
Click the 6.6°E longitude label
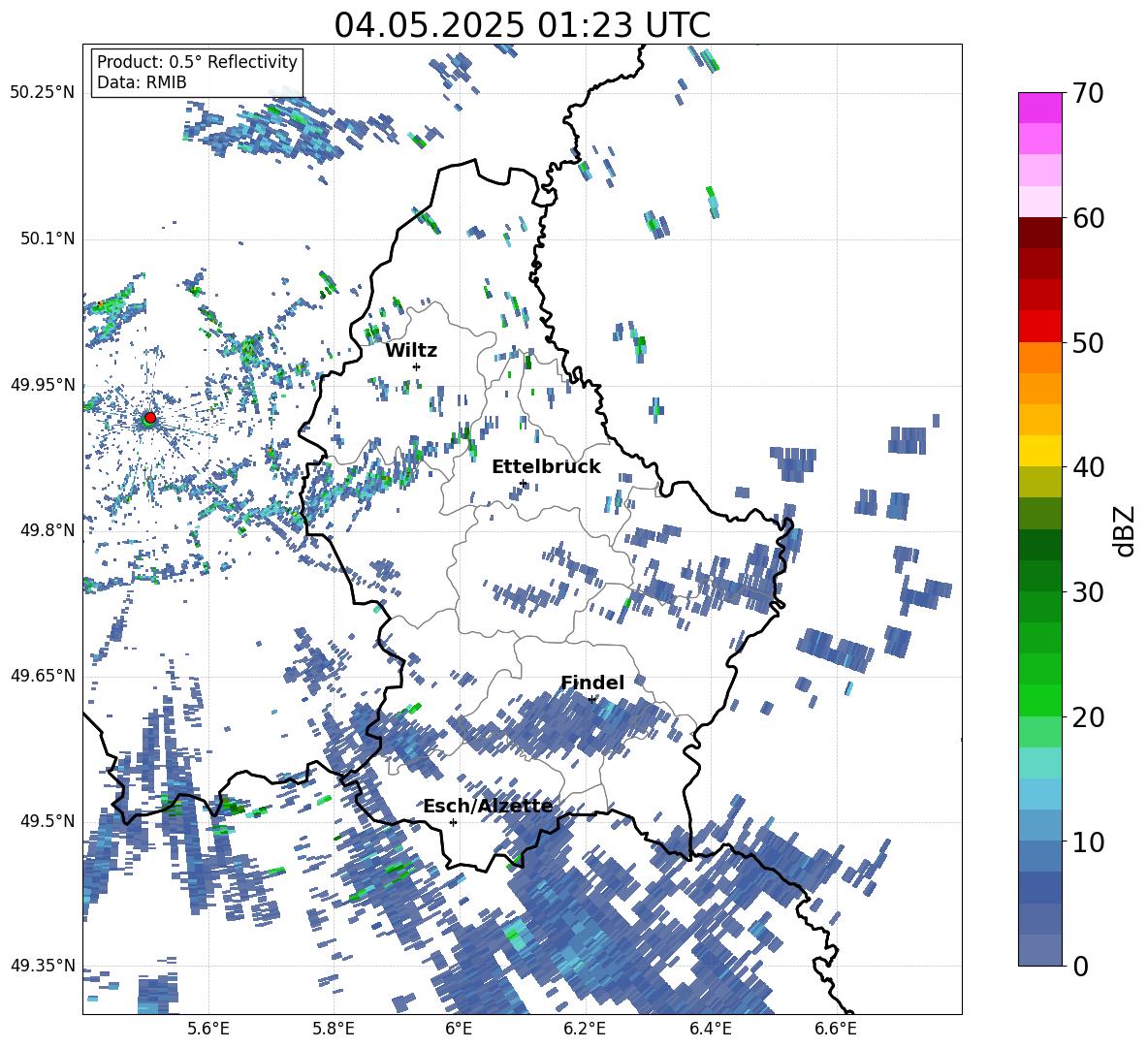click(836, 1030)
